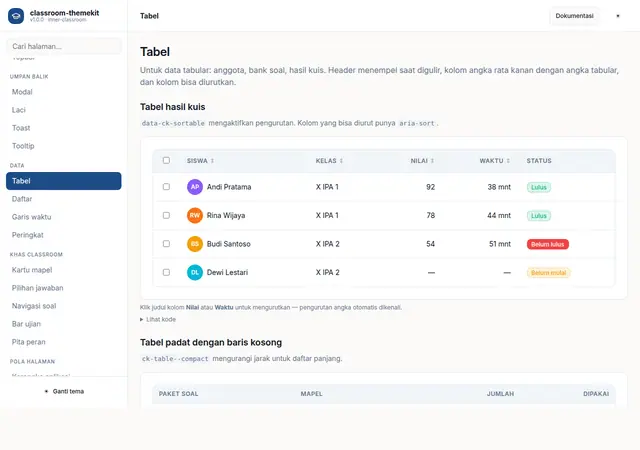The height and width of the screenshot is (450, 640).
Task: Open Pilihan jawaban in sidebar
Action: 64,288
